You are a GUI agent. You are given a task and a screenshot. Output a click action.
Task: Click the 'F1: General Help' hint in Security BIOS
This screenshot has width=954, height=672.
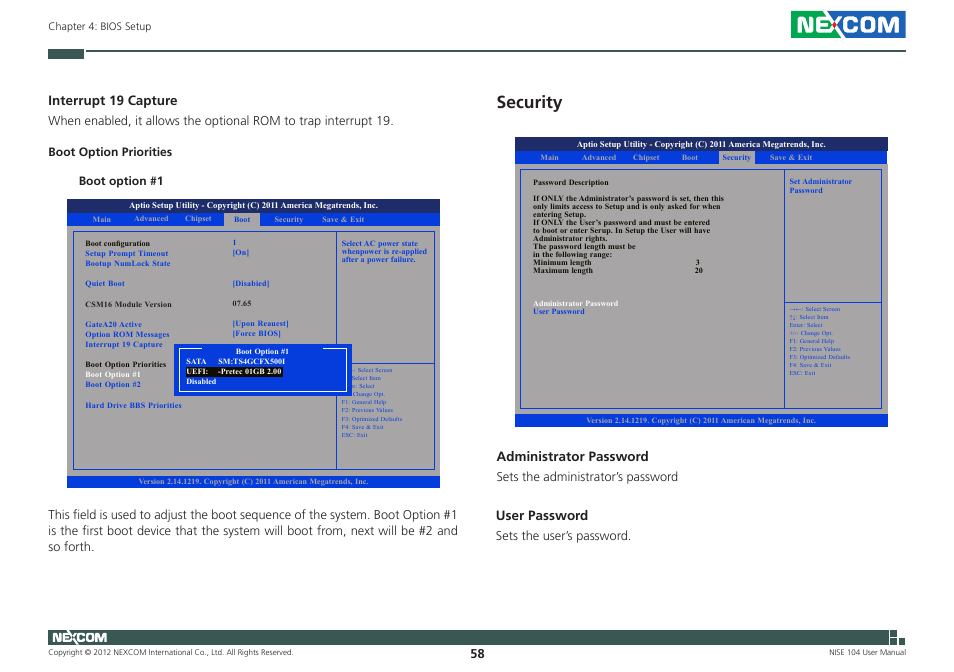812,341
